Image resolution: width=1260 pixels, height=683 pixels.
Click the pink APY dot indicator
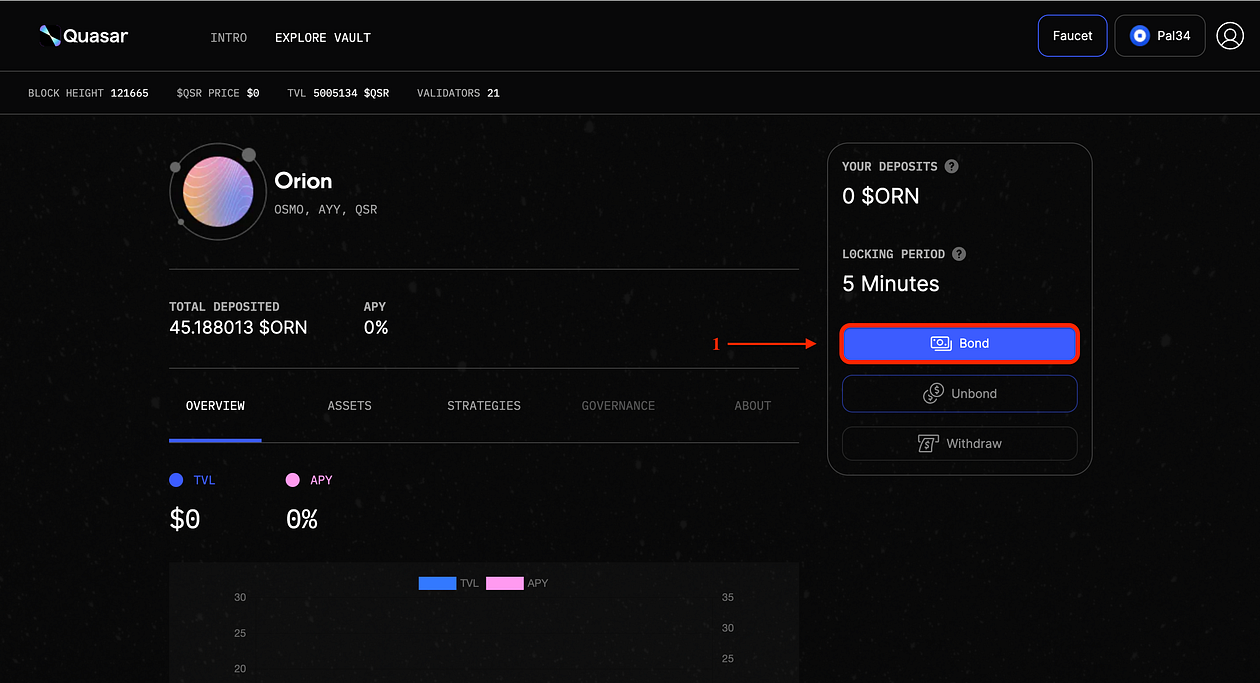pos(292,480)
